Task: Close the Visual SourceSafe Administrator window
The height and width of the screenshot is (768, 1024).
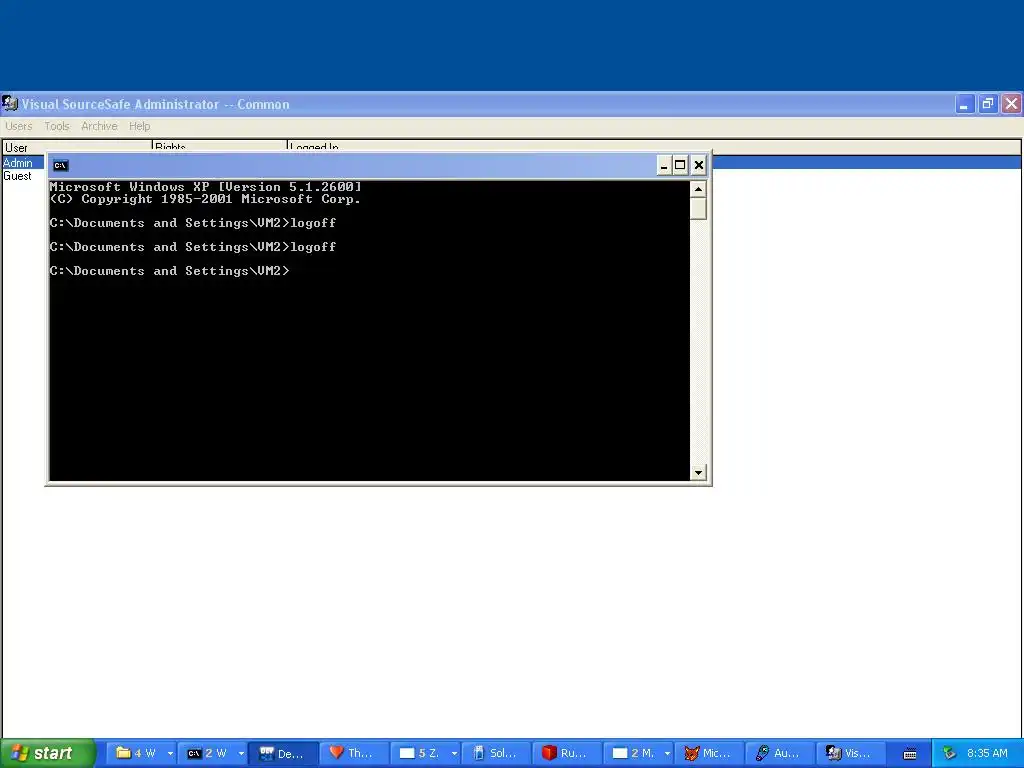Action: tap(1012, 104)
